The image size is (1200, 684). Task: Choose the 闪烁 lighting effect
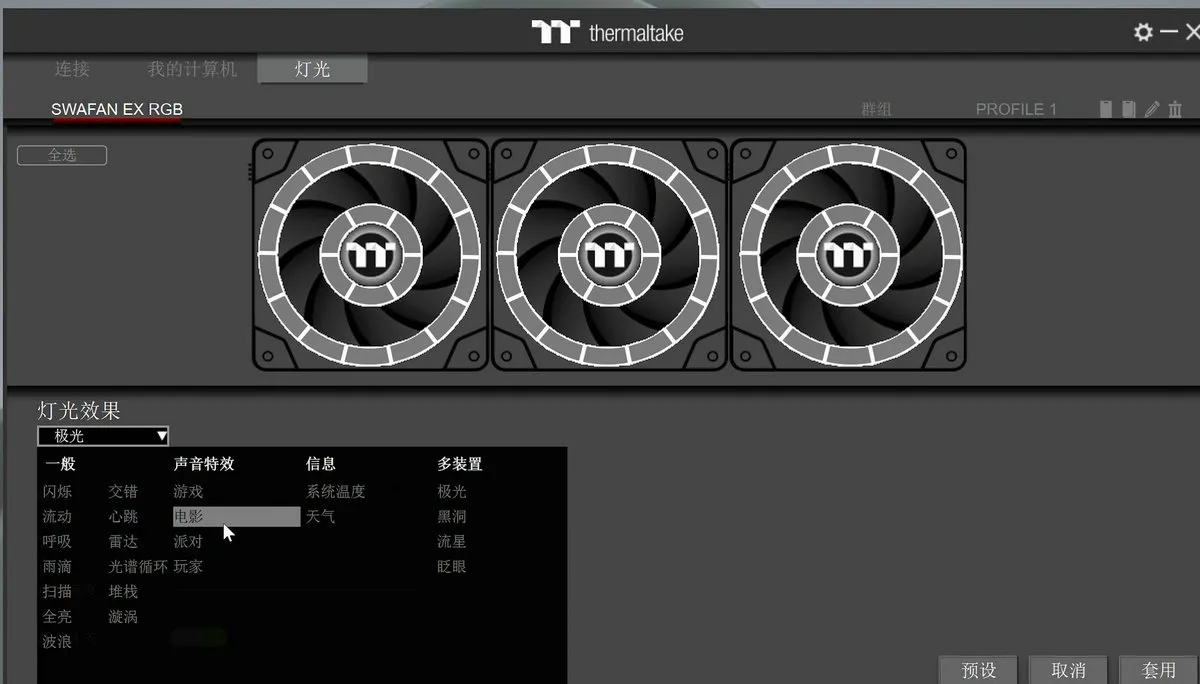tap(57, 492)
